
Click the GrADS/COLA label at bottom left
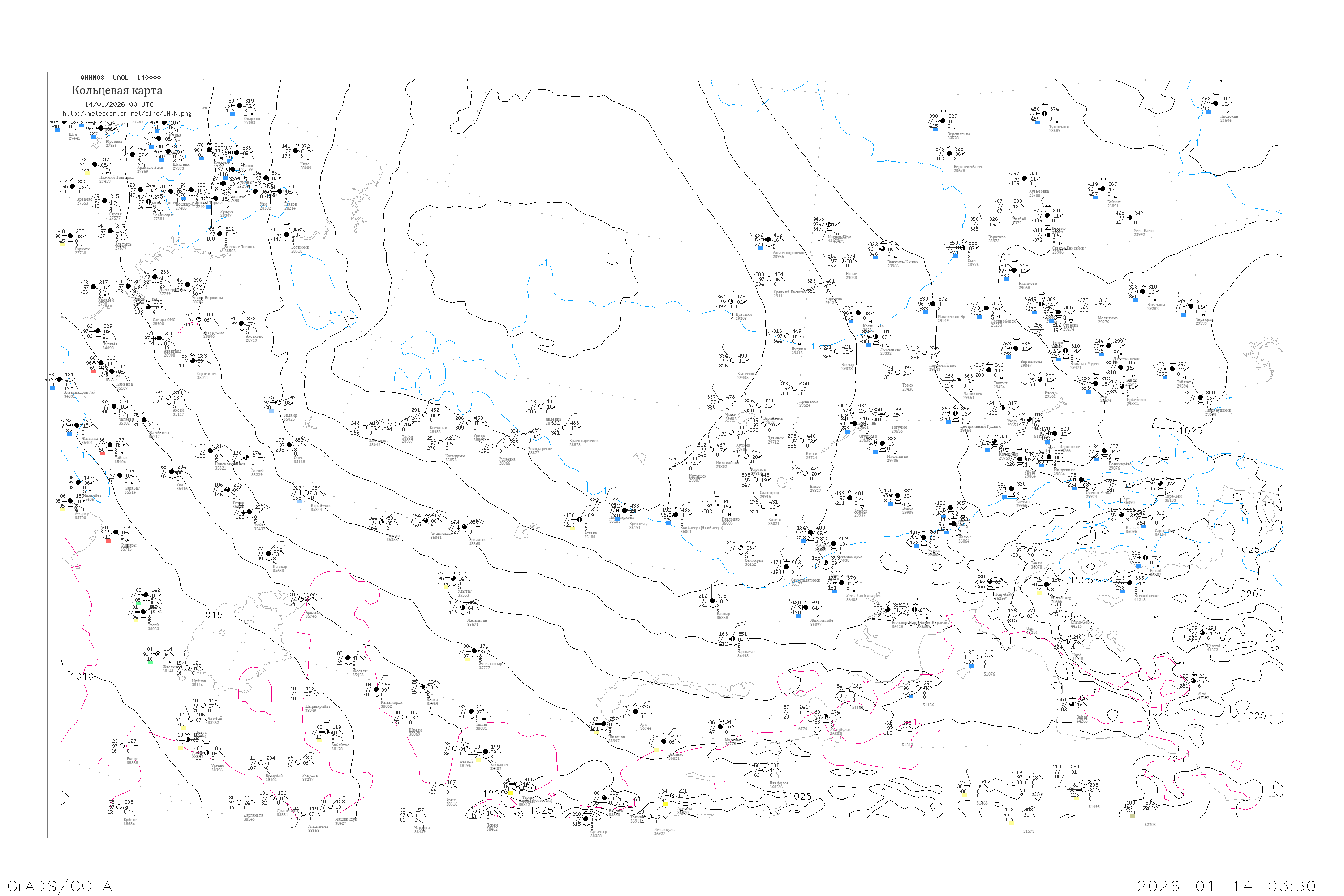point(60,886)
